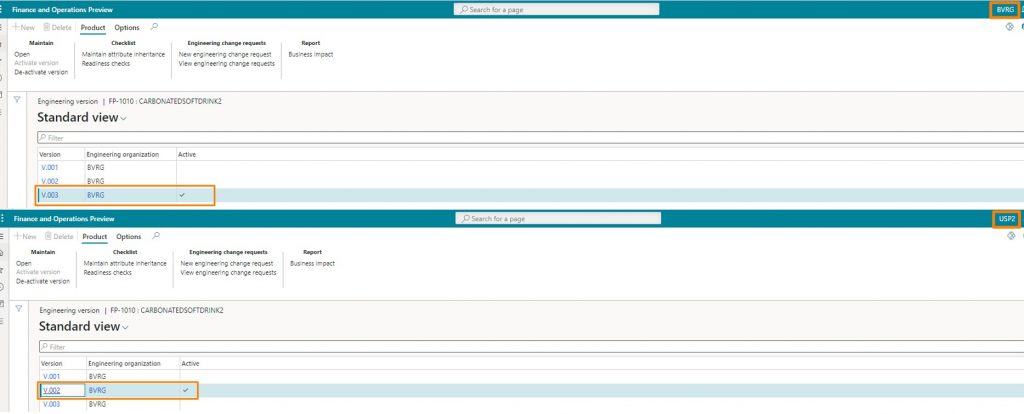
Task: Switch to Product tab in BVRG window
Action: tap(93, 27)
